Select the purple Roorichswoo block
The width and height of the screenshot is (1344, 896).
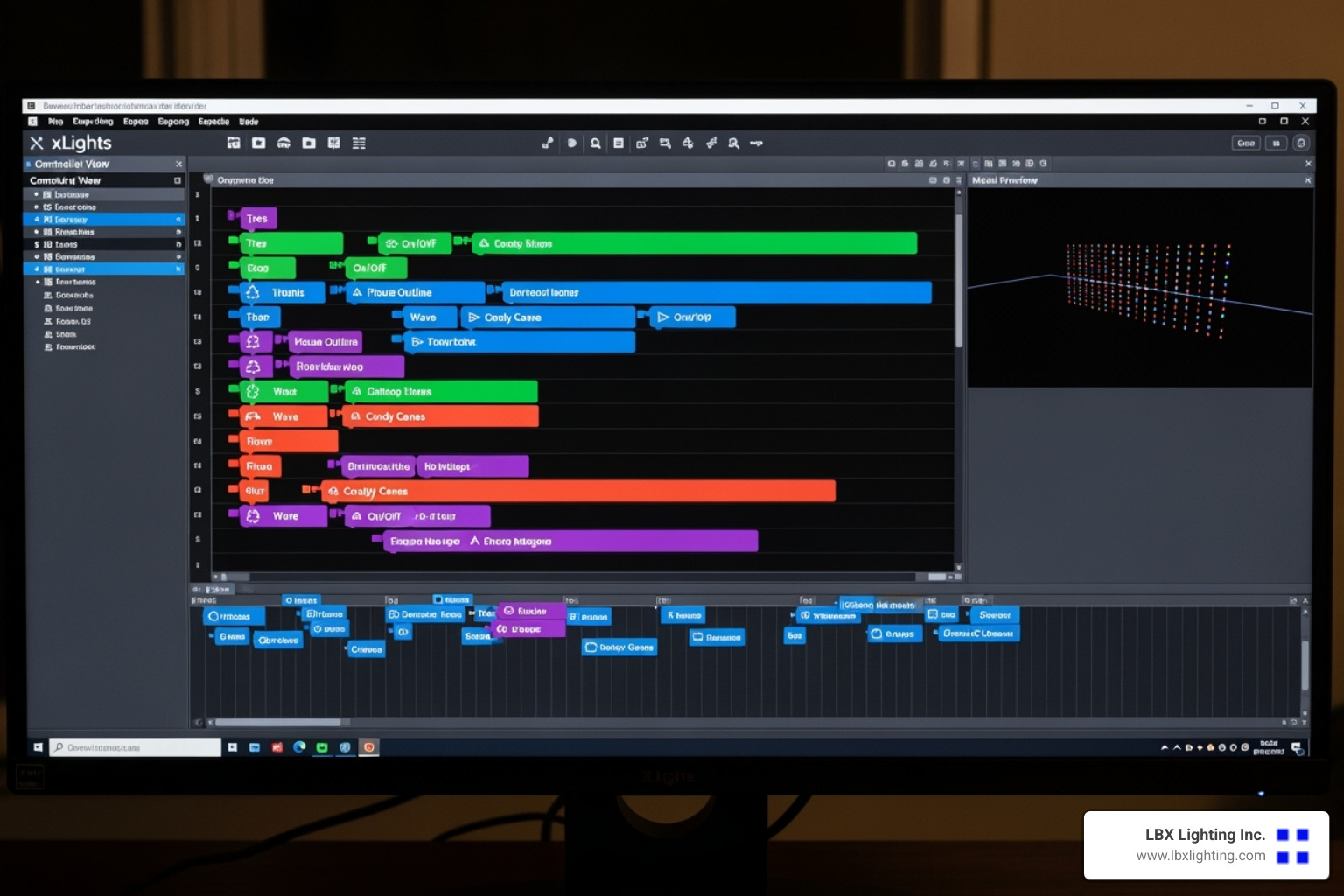pyautogui.click(x=346, y=367)
